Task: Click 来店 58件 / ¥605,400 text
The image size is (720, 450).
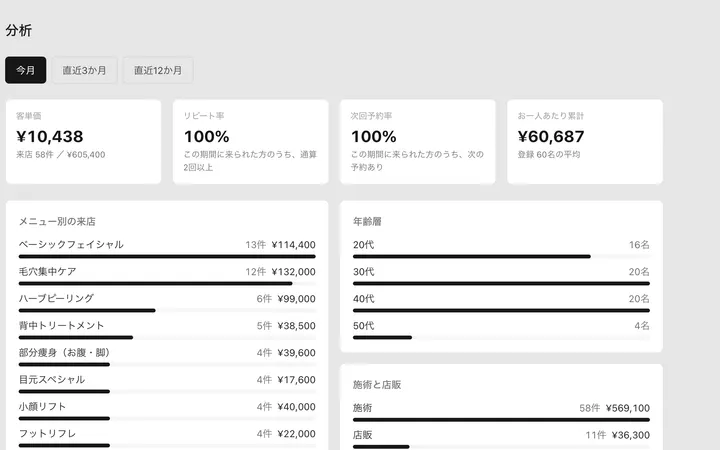Action: pyautogui.click(x=61, y=155)
